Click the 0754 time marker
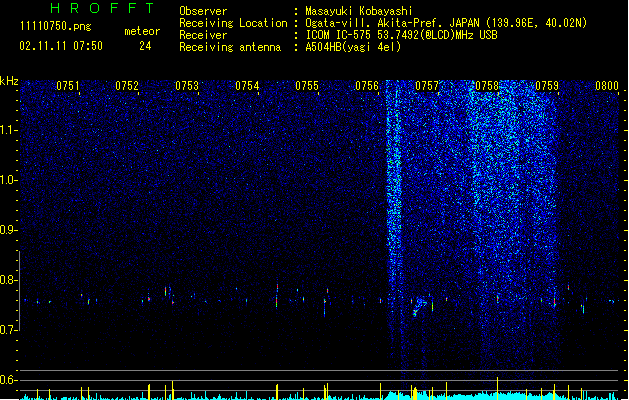The image size is (629, 400). tap(247, 86)
